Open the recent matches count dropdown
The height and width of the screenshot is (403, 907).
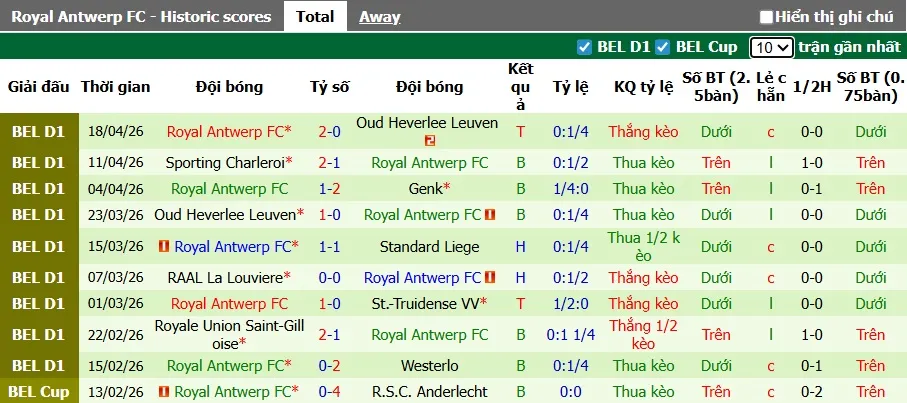[772, 47]
